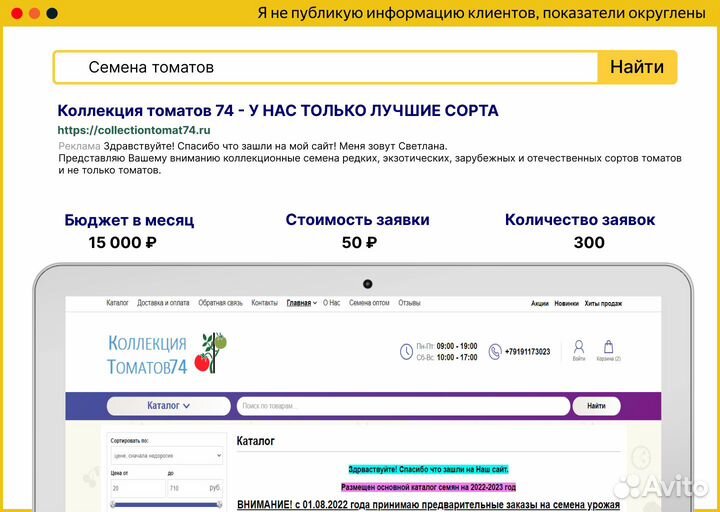Viewport: 720px width, 512px height.
Task: Click the cyan highlighted Здравствуйте greeting text
Action: (x=428, y=470)
